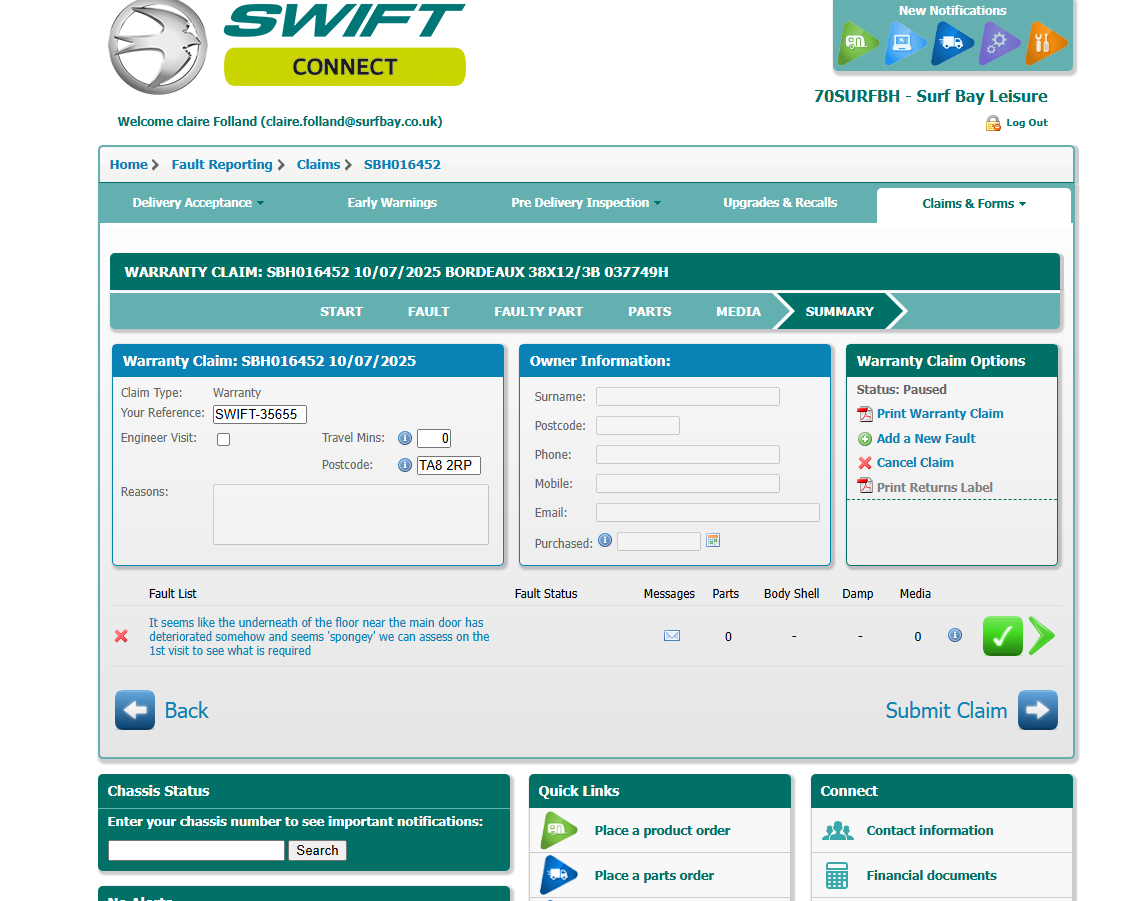The width and height of the screenshot is (1134, 901).
Task: Expand Delivery Acceptance dropdown menu
Action: tap(197, 203)
